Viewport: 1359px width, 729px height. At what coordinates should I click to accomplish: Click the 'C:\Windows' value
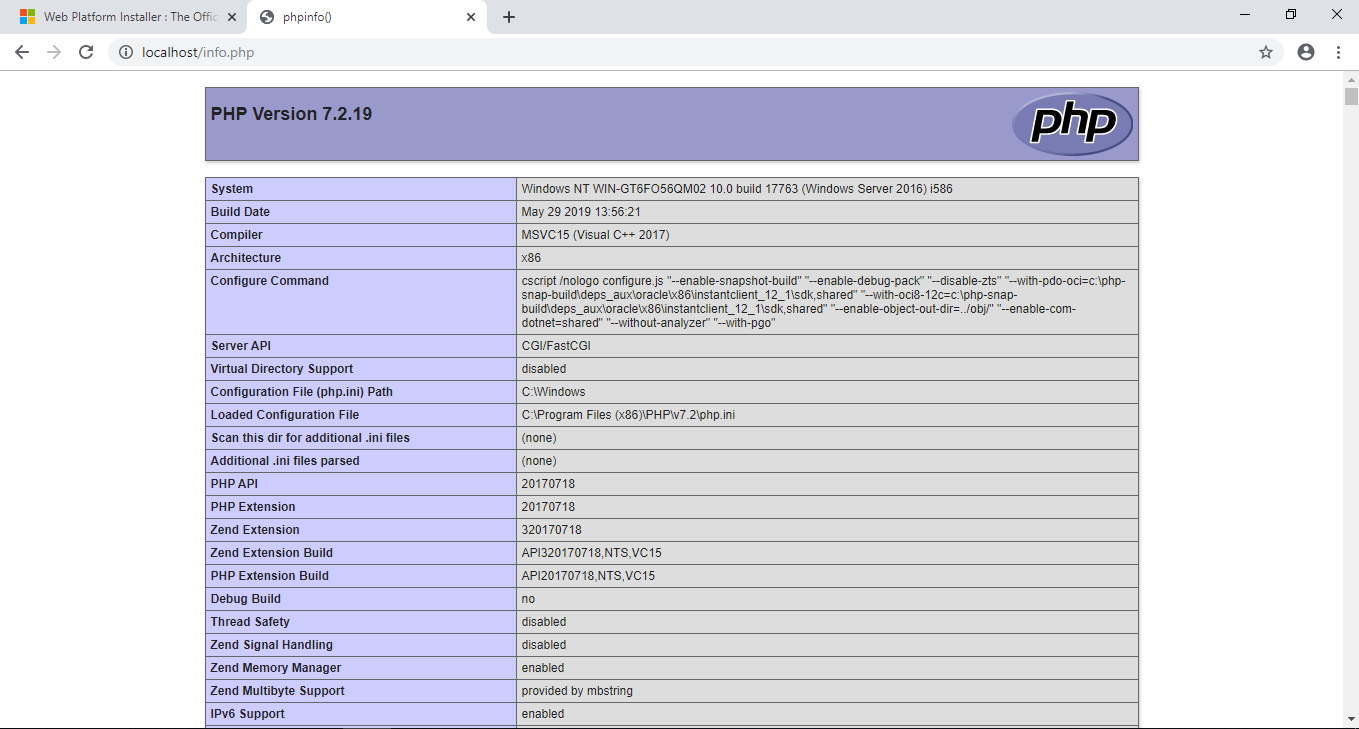(553, 392)
